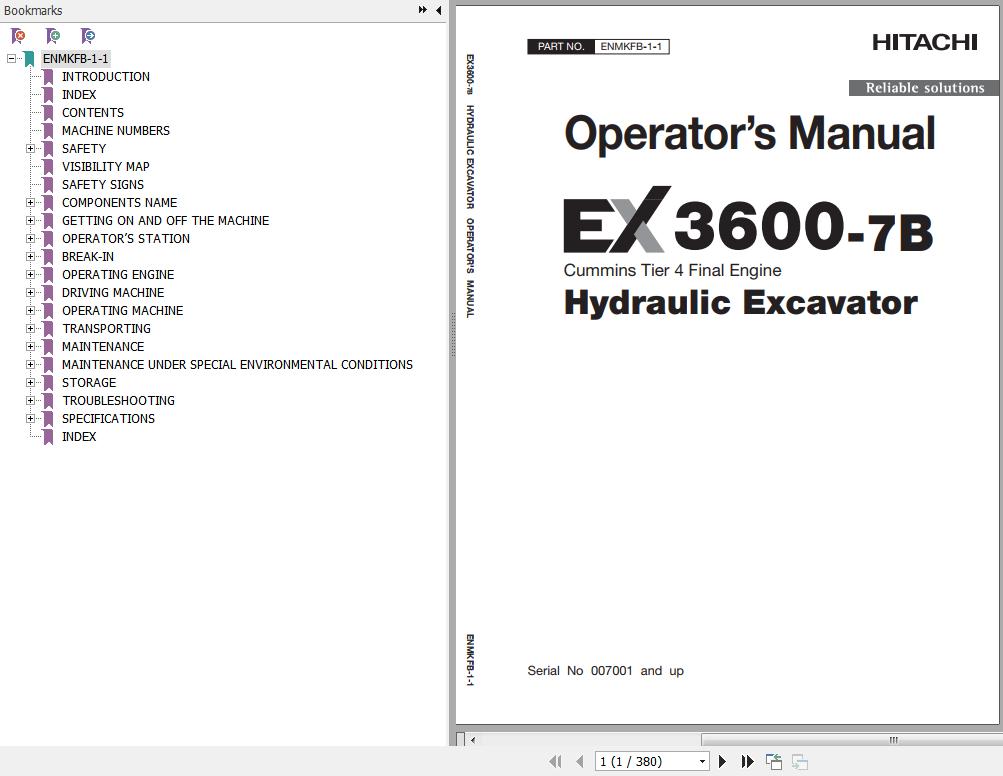Select the ENMKFB-1-1 root bookmark
1003x776 pixels.
click(x=75, y=58)
